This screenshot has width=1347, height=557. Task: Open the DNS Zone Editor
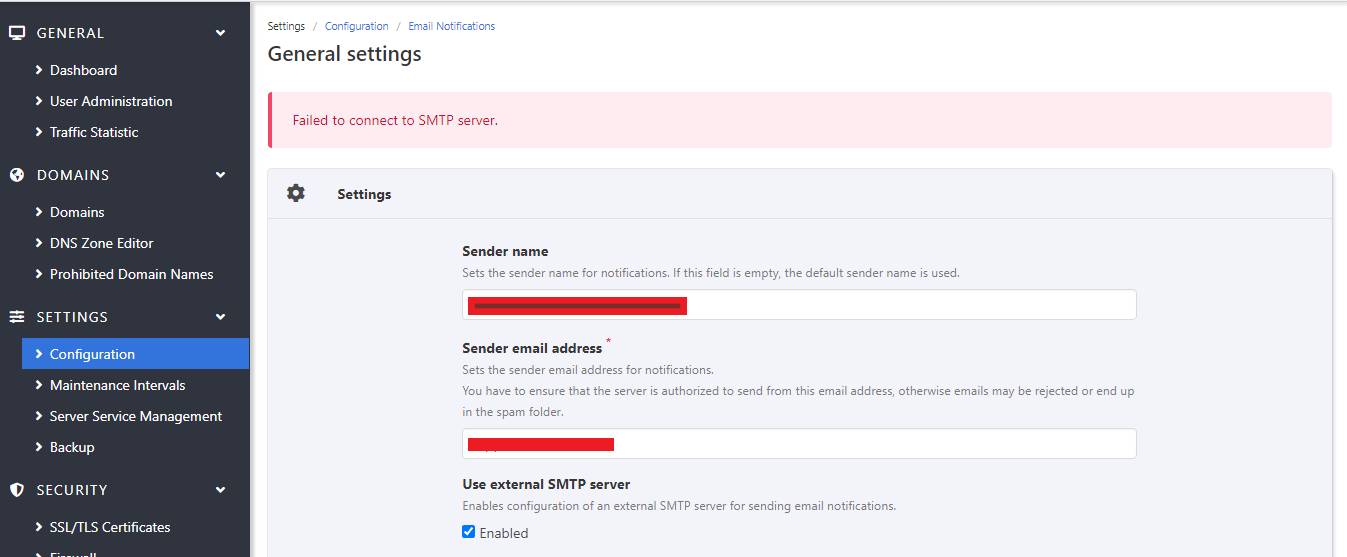101,243
